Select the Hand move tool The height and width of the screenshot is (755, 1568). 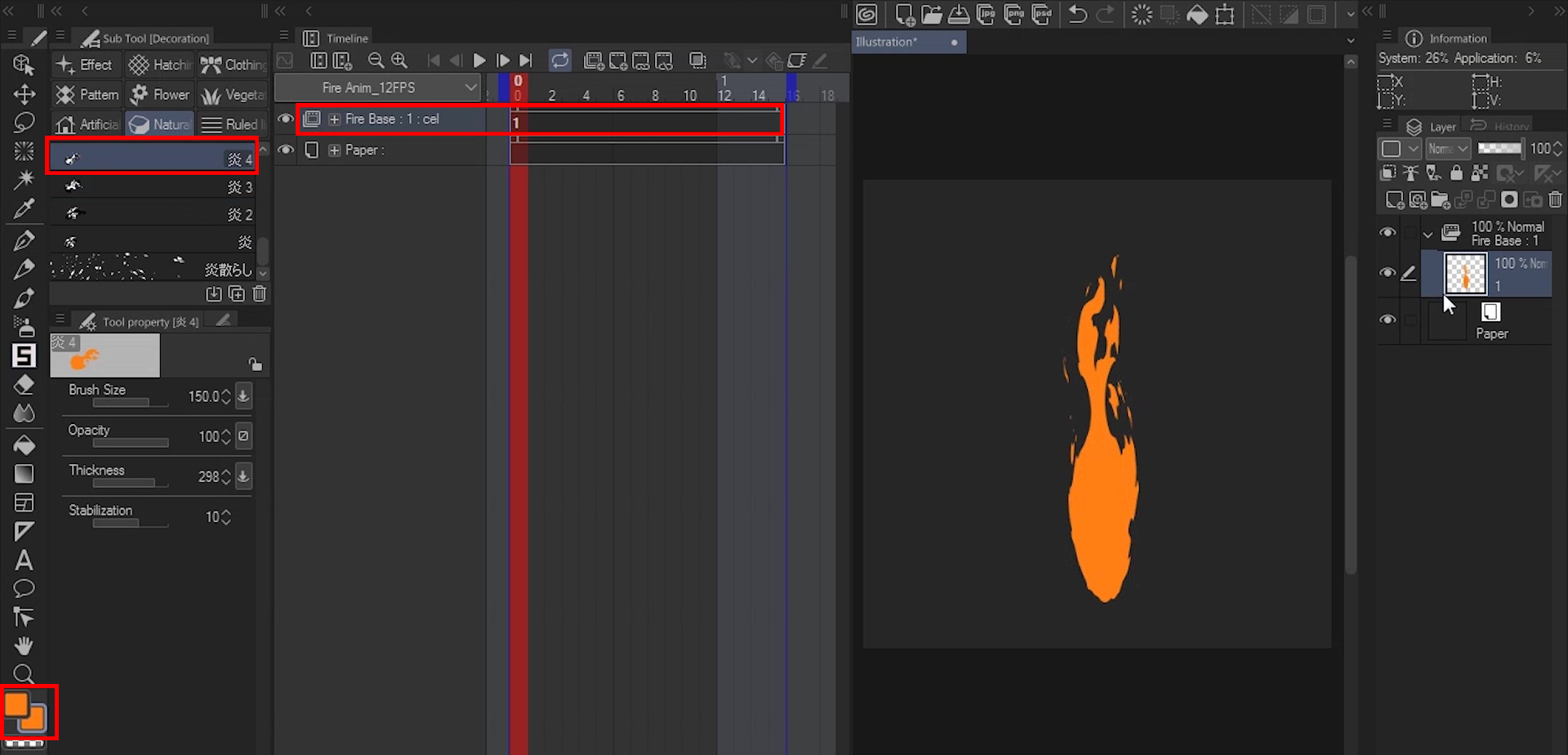[24, 646]
